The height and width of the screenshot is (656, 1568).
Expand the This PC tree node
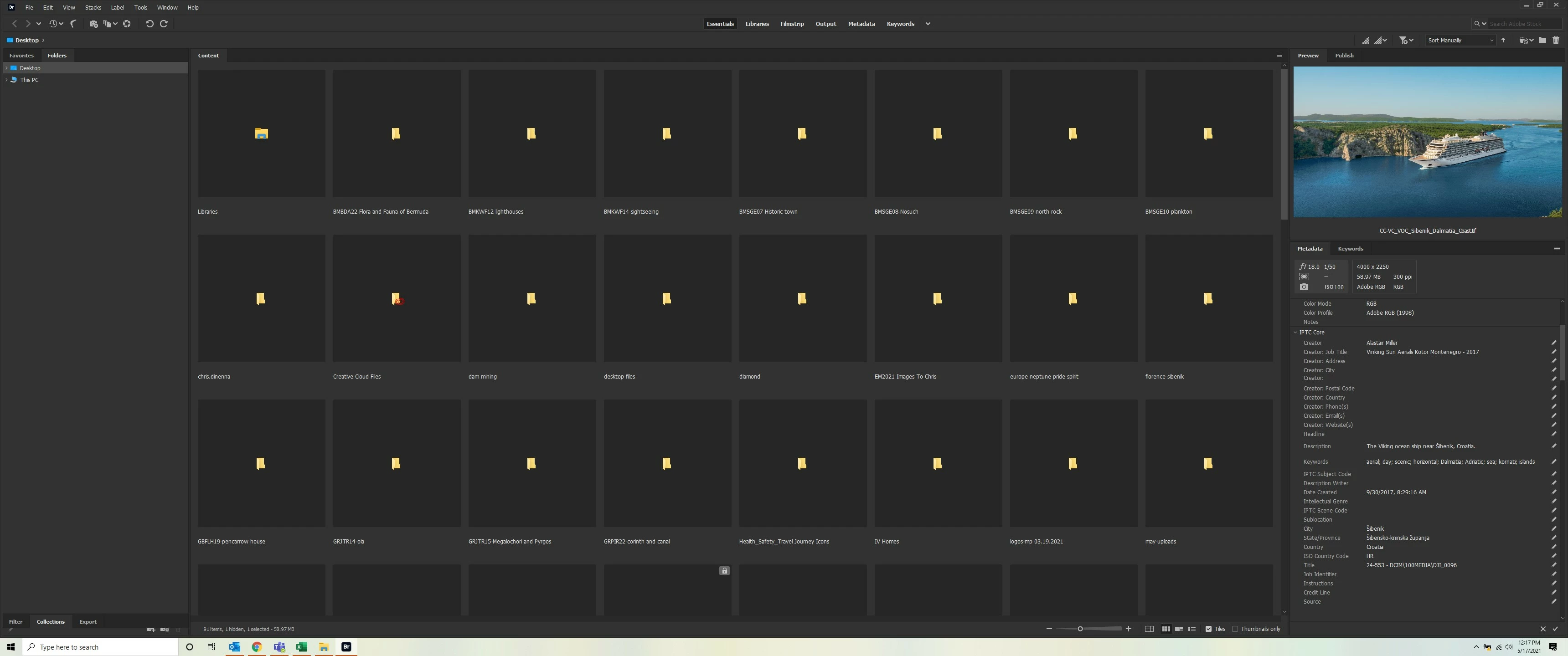[x=7, y=80]
